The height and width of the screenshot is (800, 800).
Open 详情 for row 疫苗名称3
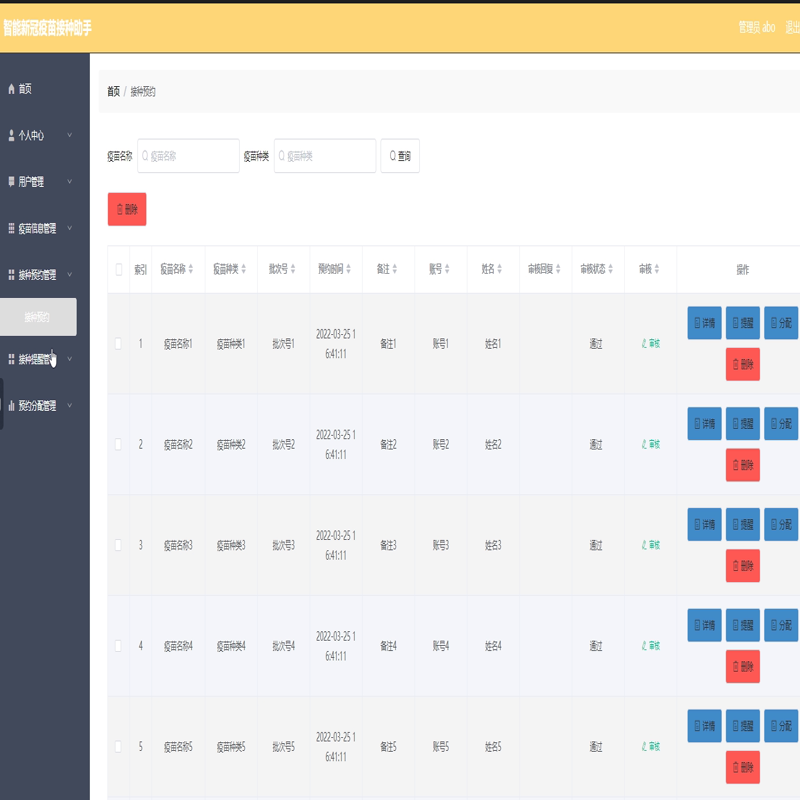[704, 524]
